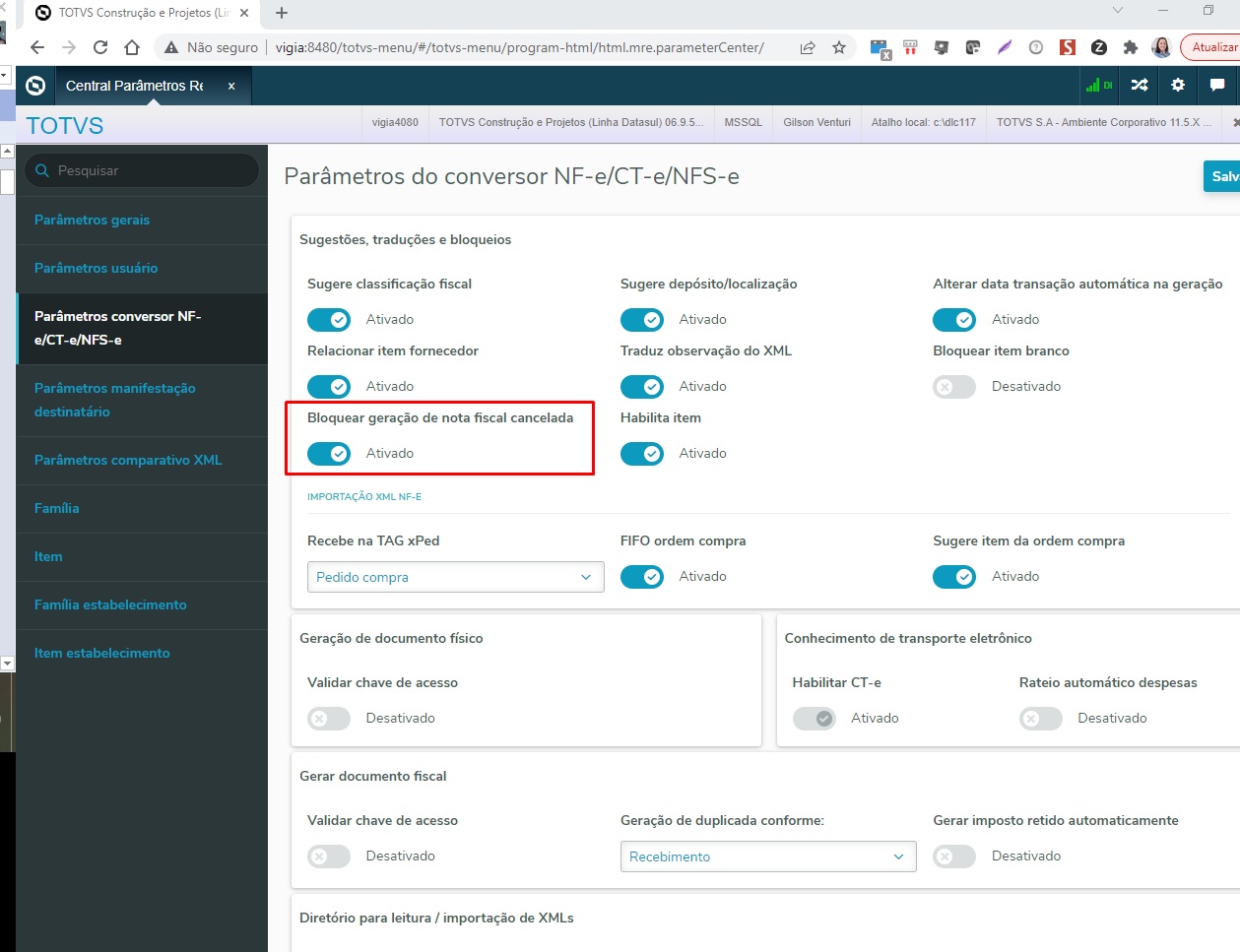Close the Central Parâmetros tab
1240x952 pixels.
coord(231,86)
